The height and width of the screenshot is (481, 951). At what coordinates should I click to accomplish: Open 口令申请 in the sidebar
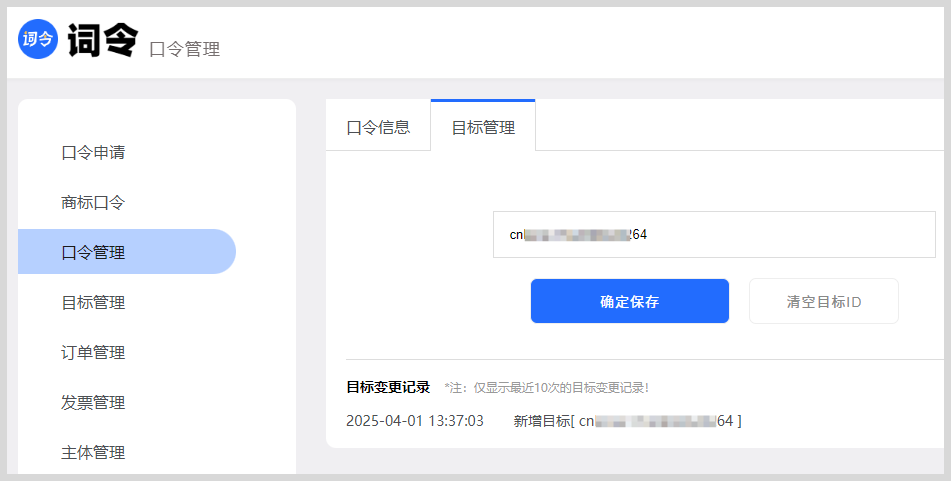click(x=93, y=152)
